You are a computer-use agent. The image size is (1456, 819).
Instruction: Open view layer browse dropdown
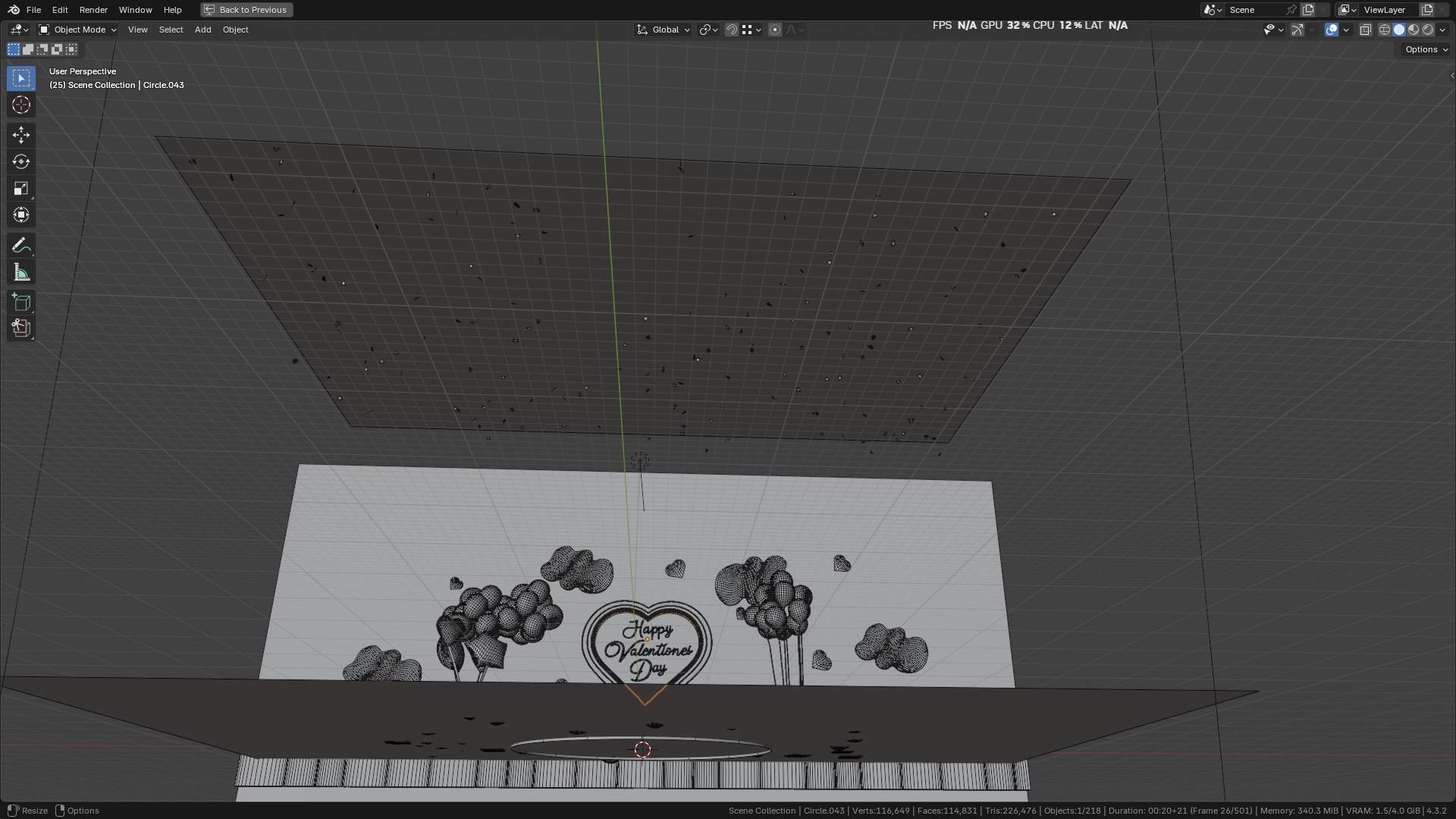pyautogui.click(x=1347, y=10)
